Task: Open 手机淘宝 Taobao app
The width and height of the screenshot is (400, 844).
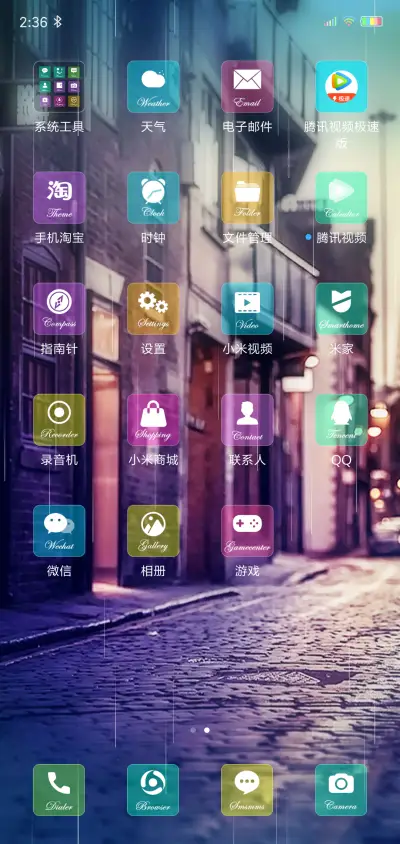Action: (59, 198)
